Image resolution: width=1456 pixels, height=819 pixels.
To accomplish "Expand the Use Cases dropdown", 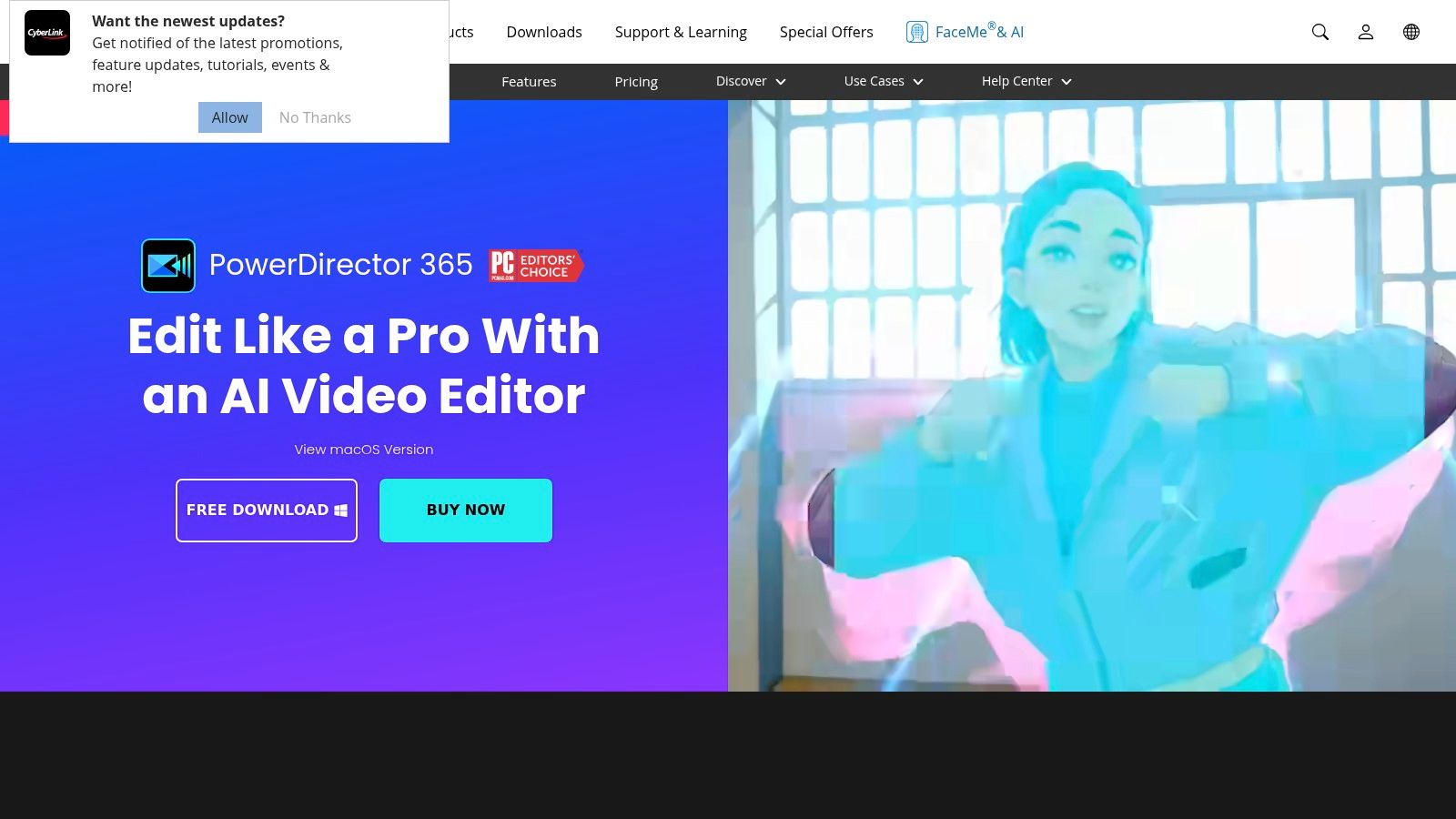I will click(x=883, y=81).
